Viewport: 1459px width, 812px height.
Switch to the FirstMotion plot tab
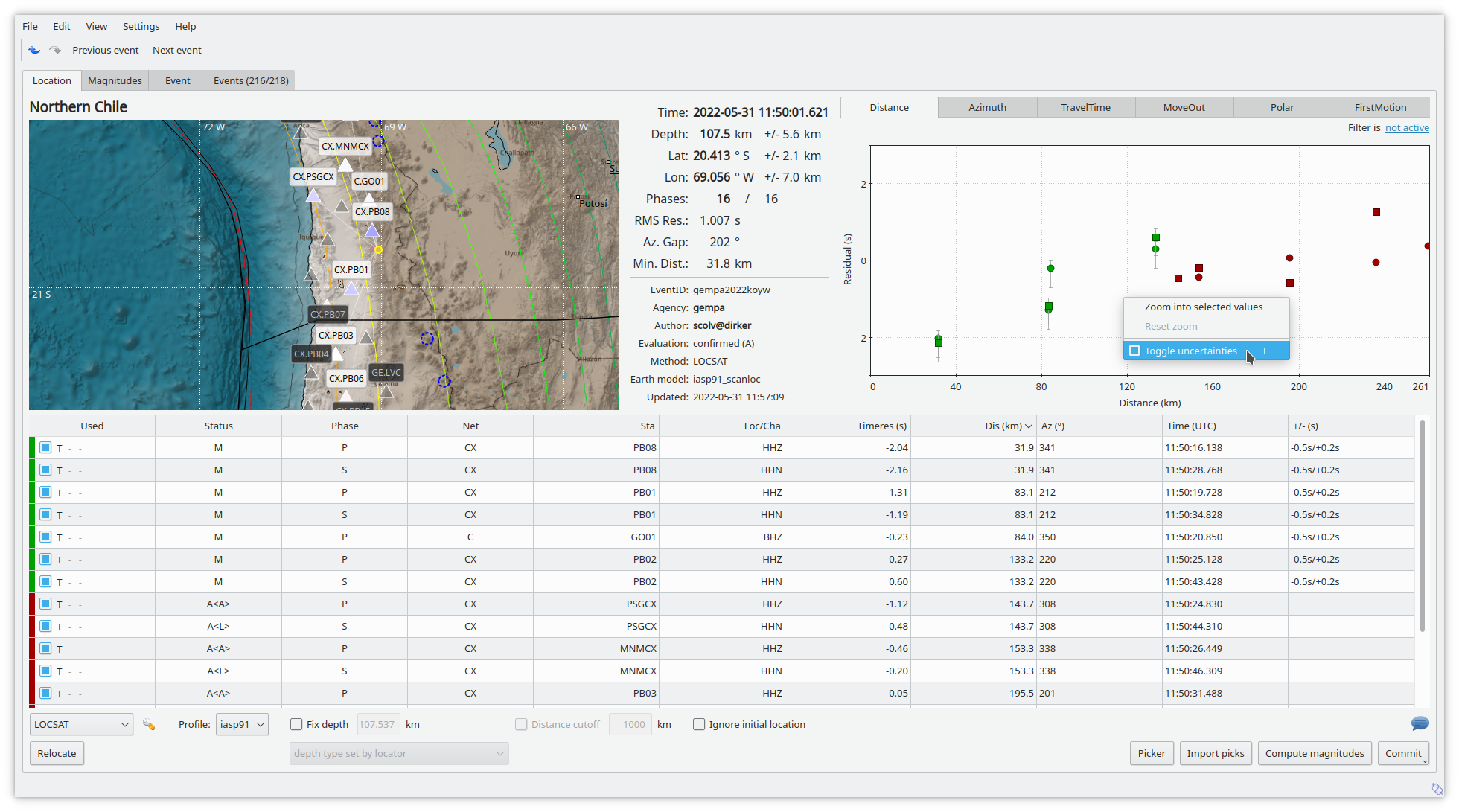point(1380,107)
